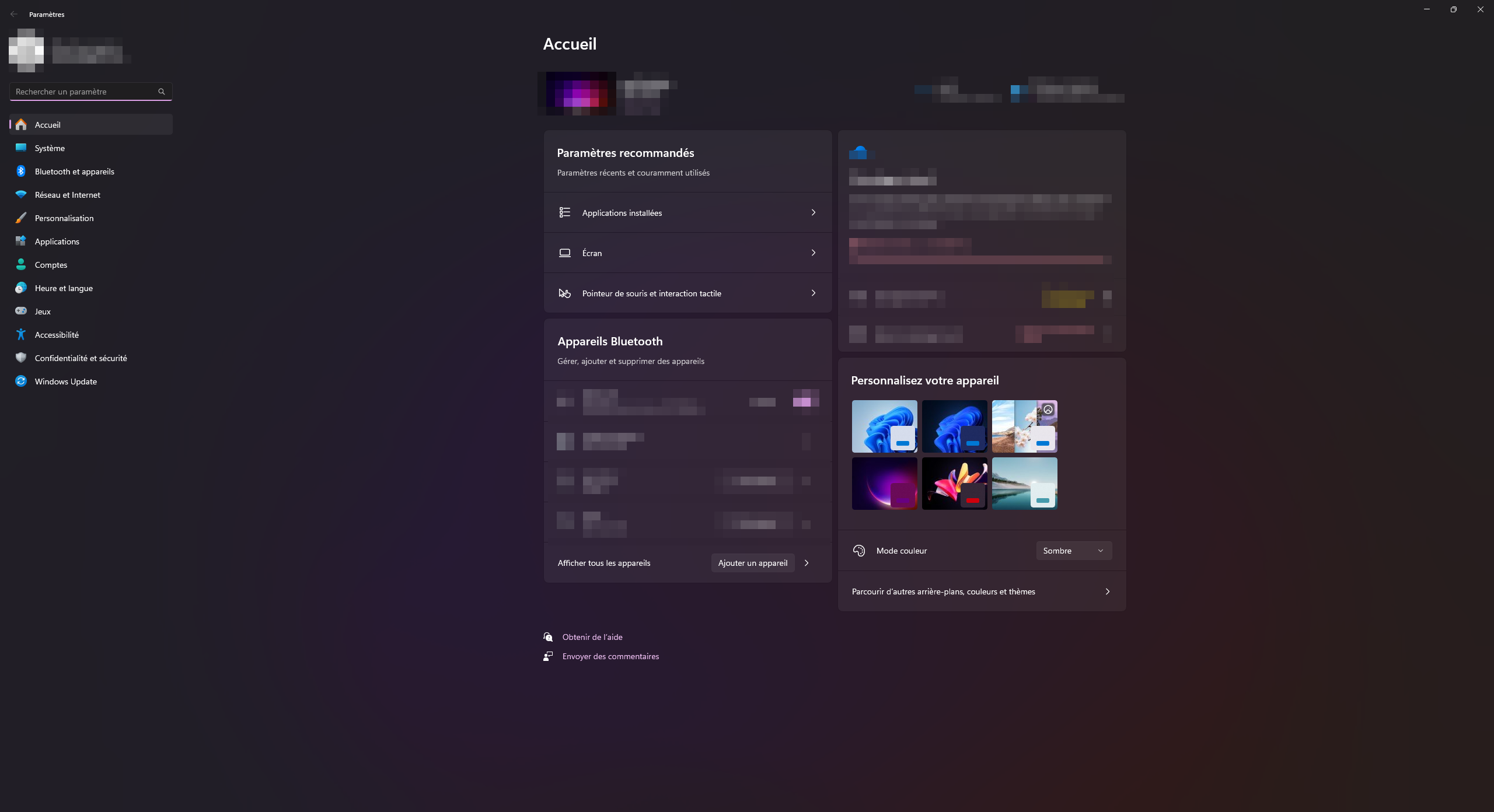Open the Écran settings row
The height and width of the screenshot is (812, 1494).
pyautogui.click(x=687, y=253)
